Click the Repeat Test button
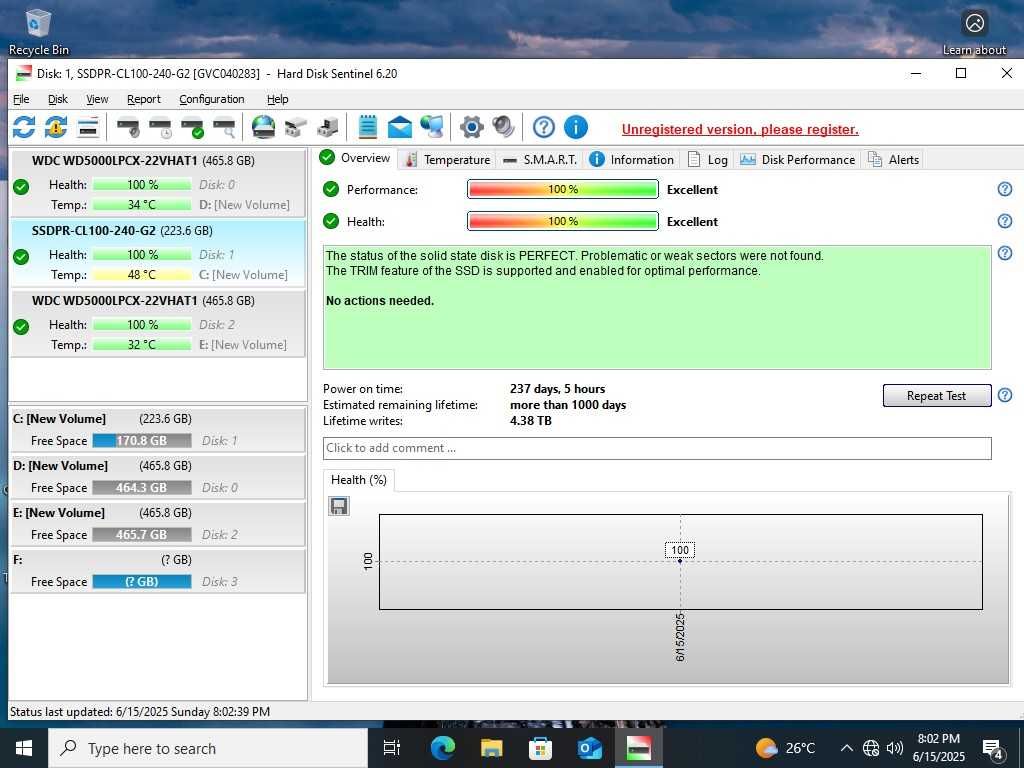Viewport: 1024px width, 768px height. tap(936, 396)
